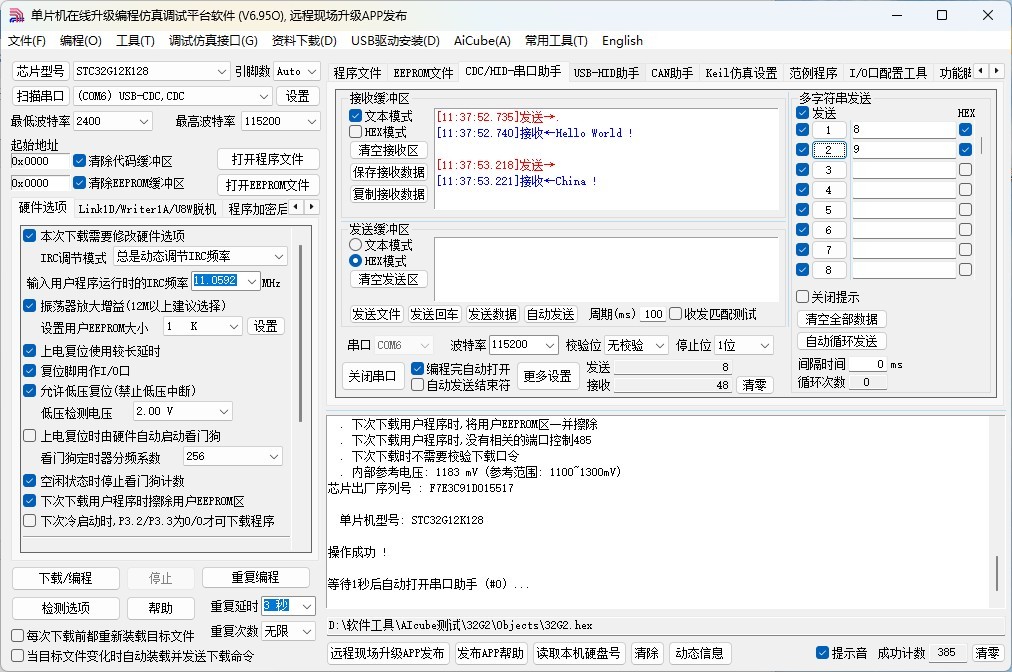
Task: Enable receive buffer HEX模式 checkbox
Action: click(356, 132)
